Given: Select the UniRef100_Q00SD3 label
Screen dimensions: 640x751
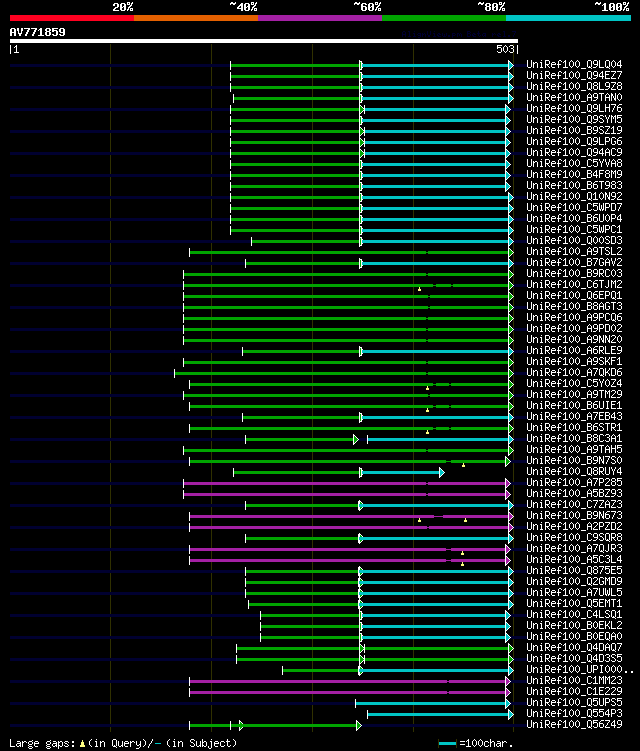Looking at the screenshot, I should (574, 240).
